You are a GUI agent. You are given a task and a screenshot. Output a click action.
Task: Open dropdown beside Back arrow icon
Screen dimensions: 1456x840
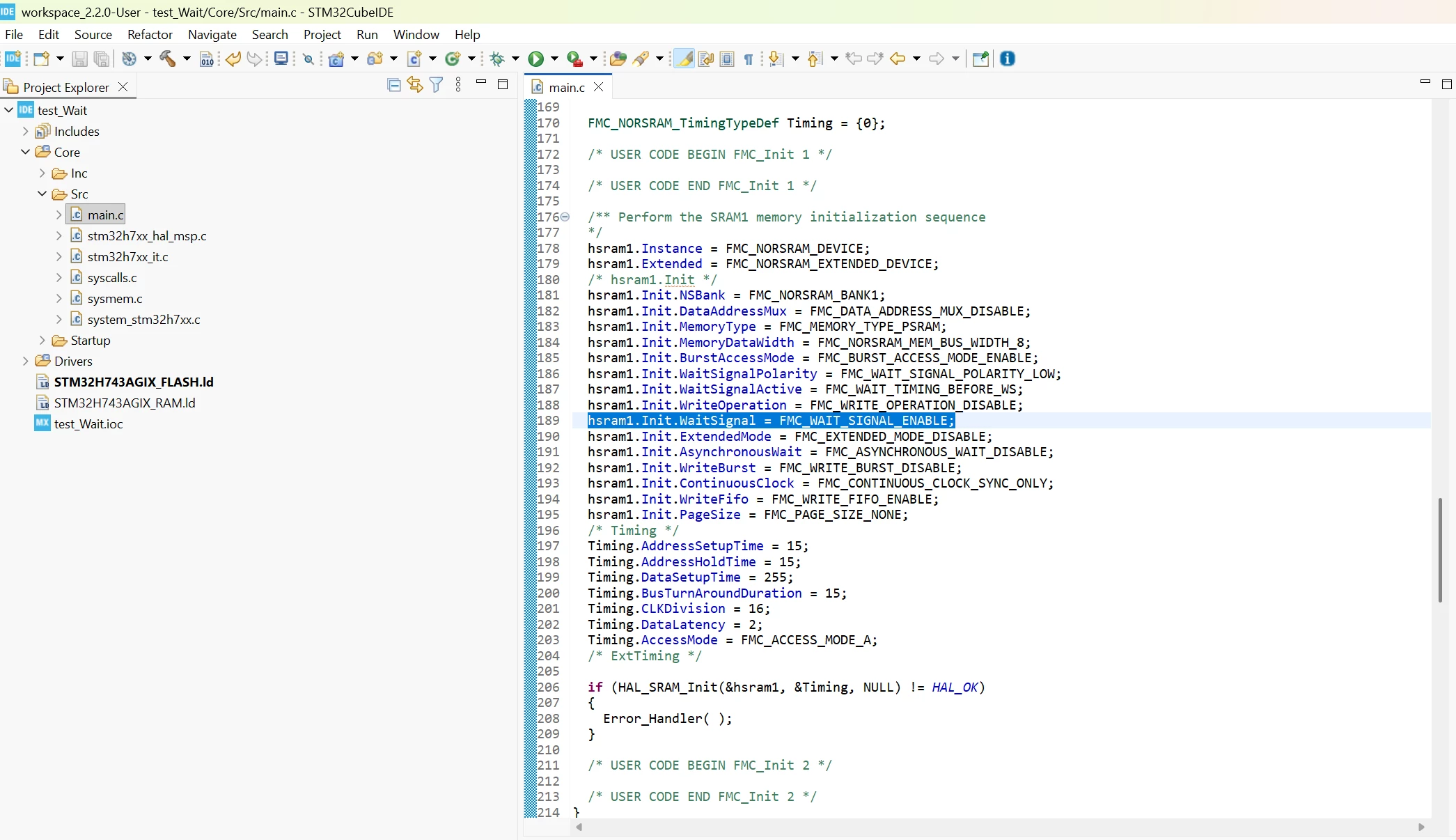[x=916, y=59]
